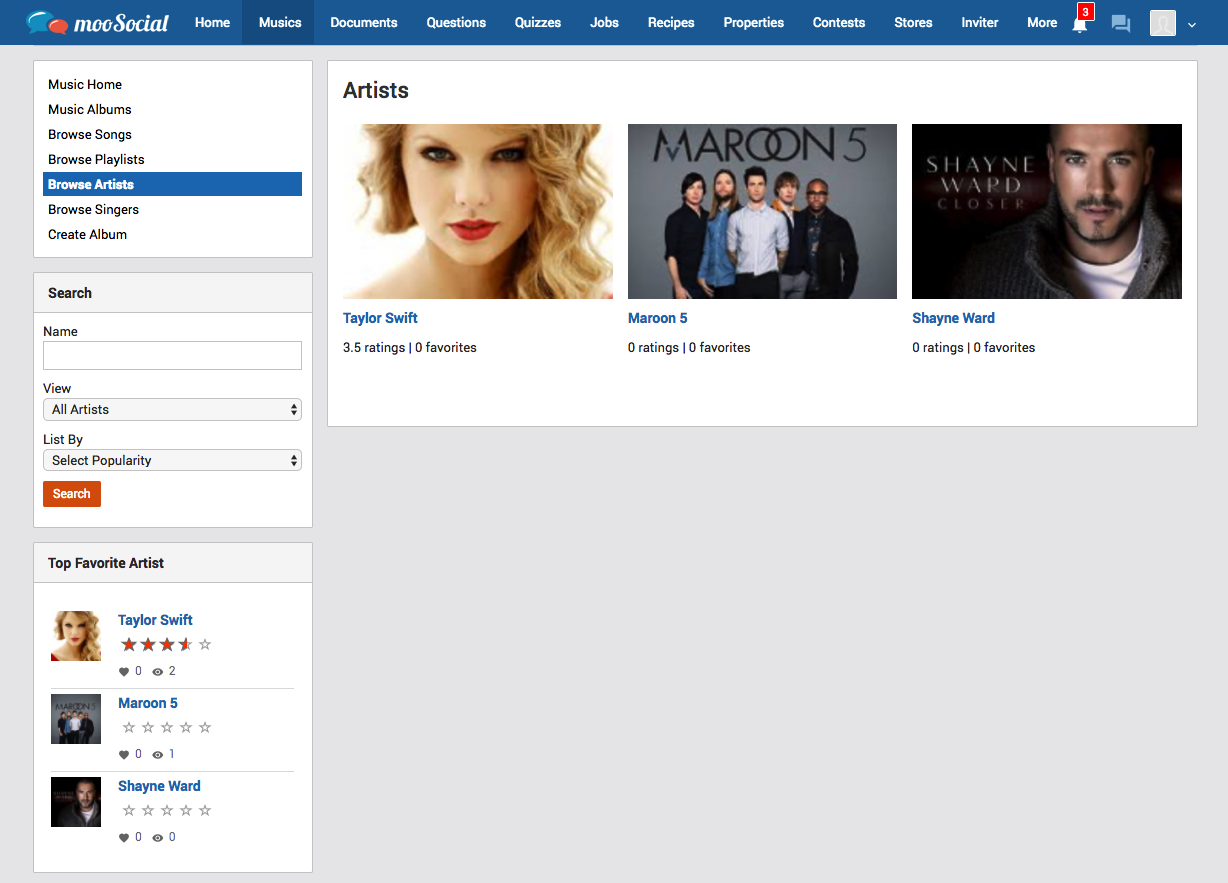Open the Select Popularity dropdown
Viewport: 1228px width, 883px height.
click(172, 460)
